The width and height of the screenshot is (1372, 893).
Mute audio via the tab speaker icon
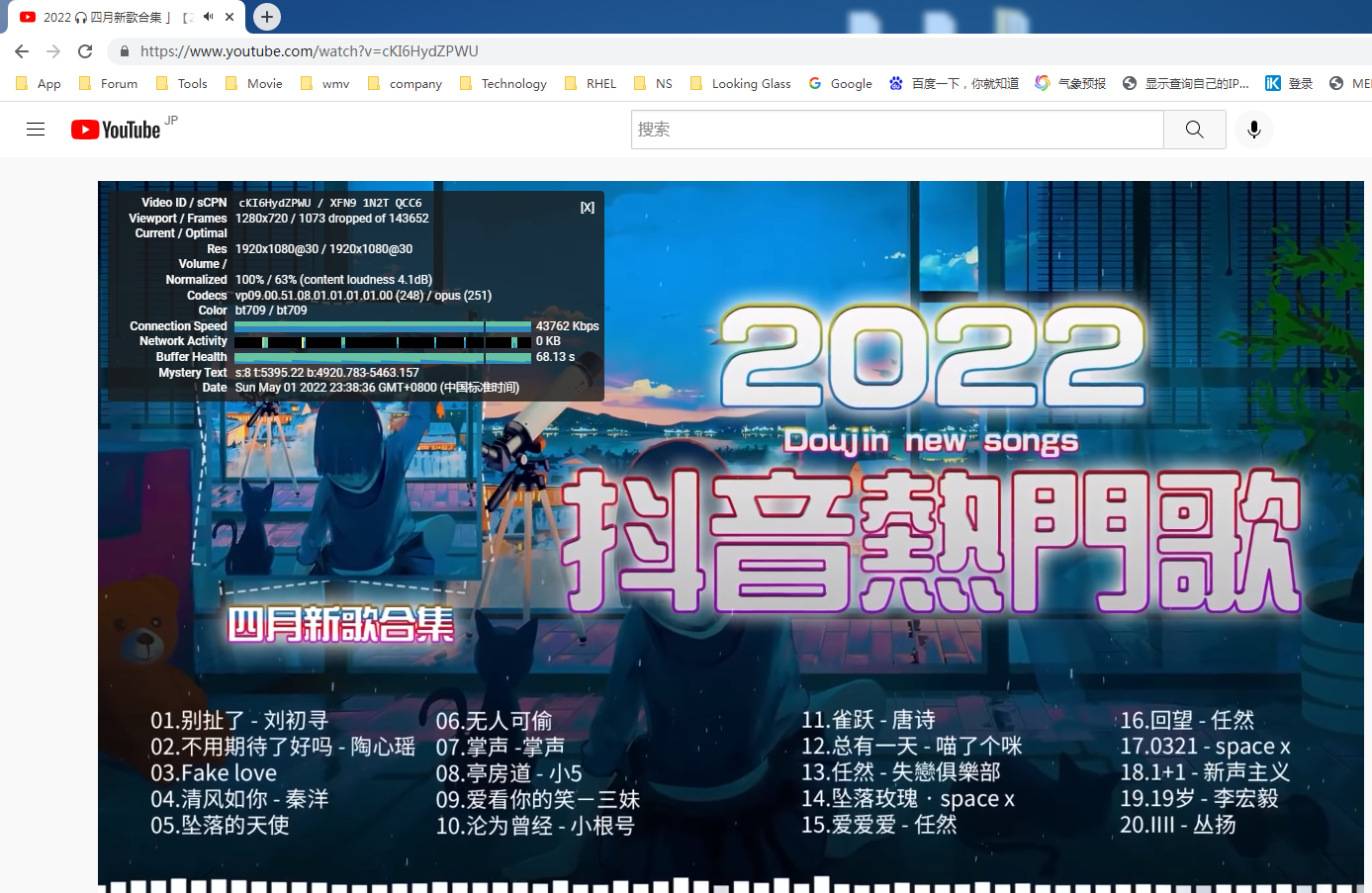[208, 17]
